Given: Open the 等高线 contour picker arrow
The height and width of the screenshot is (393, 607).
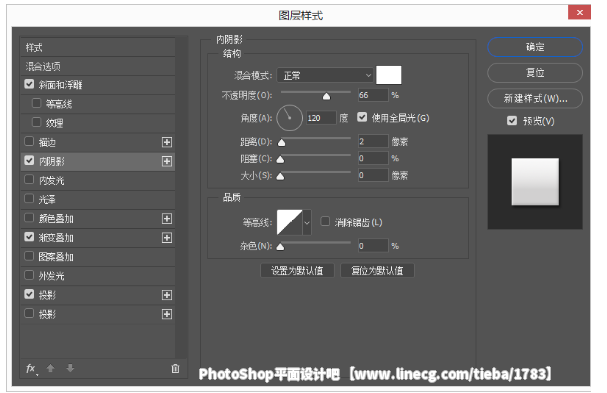Looking at the screenshot, I should [x=307, y=223].
